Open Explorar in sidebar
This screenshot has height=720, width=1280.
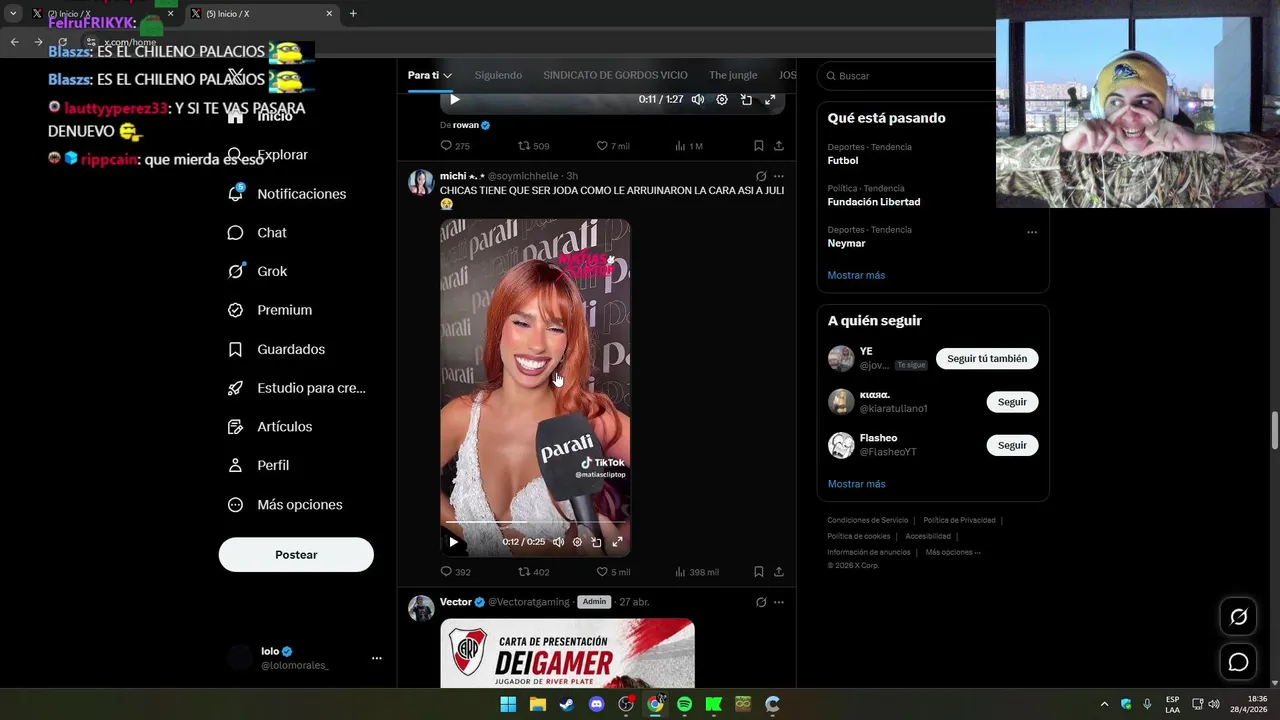(x=268, y=155)
